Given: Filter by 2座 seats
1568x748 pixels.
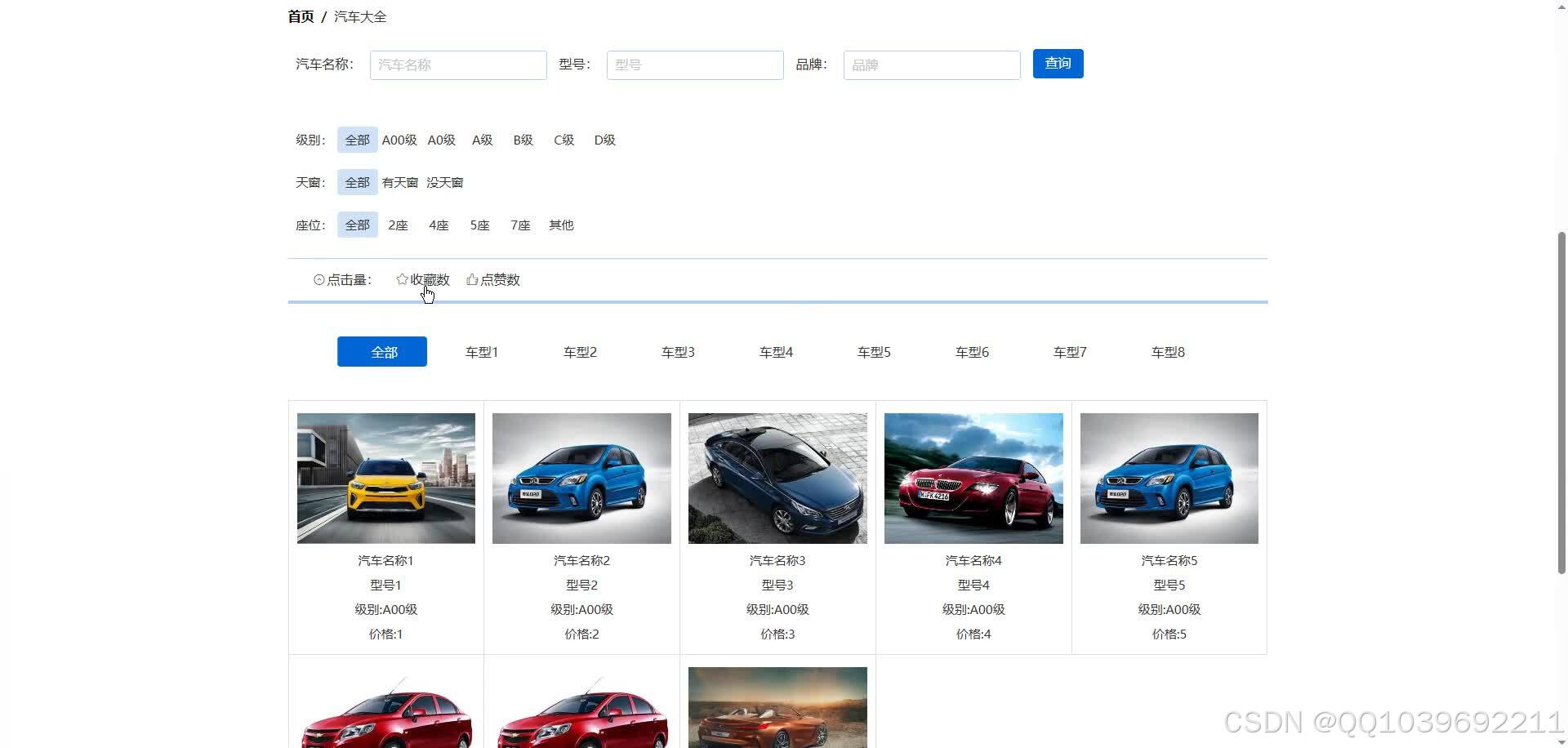Looking at the screenshot, I should tap(398, 225).
